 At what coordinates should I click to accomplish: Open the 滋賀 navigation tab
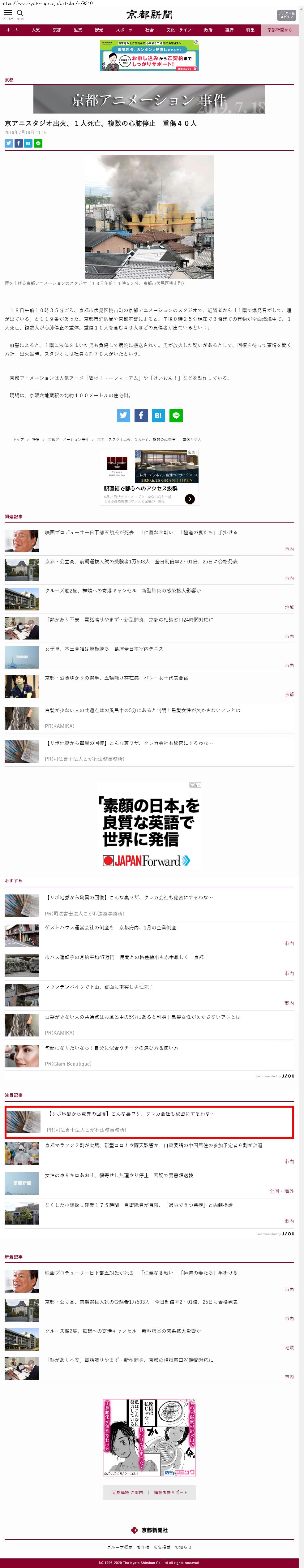pyautogui.click(x=78, y=30)
